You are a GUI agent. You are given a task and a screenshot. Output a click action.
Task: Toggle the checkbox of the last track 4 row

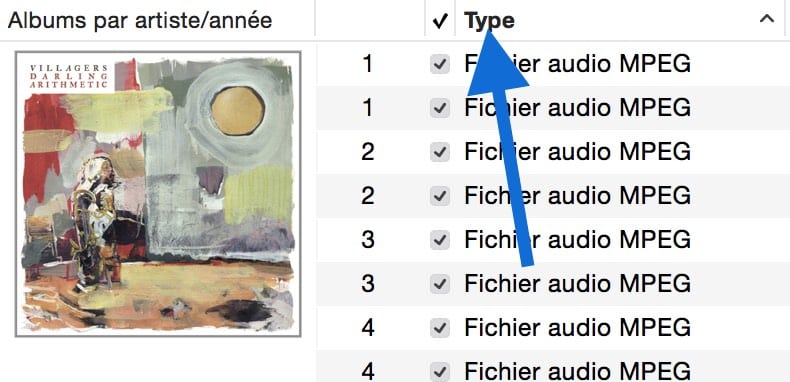click(x=440, y=372)
